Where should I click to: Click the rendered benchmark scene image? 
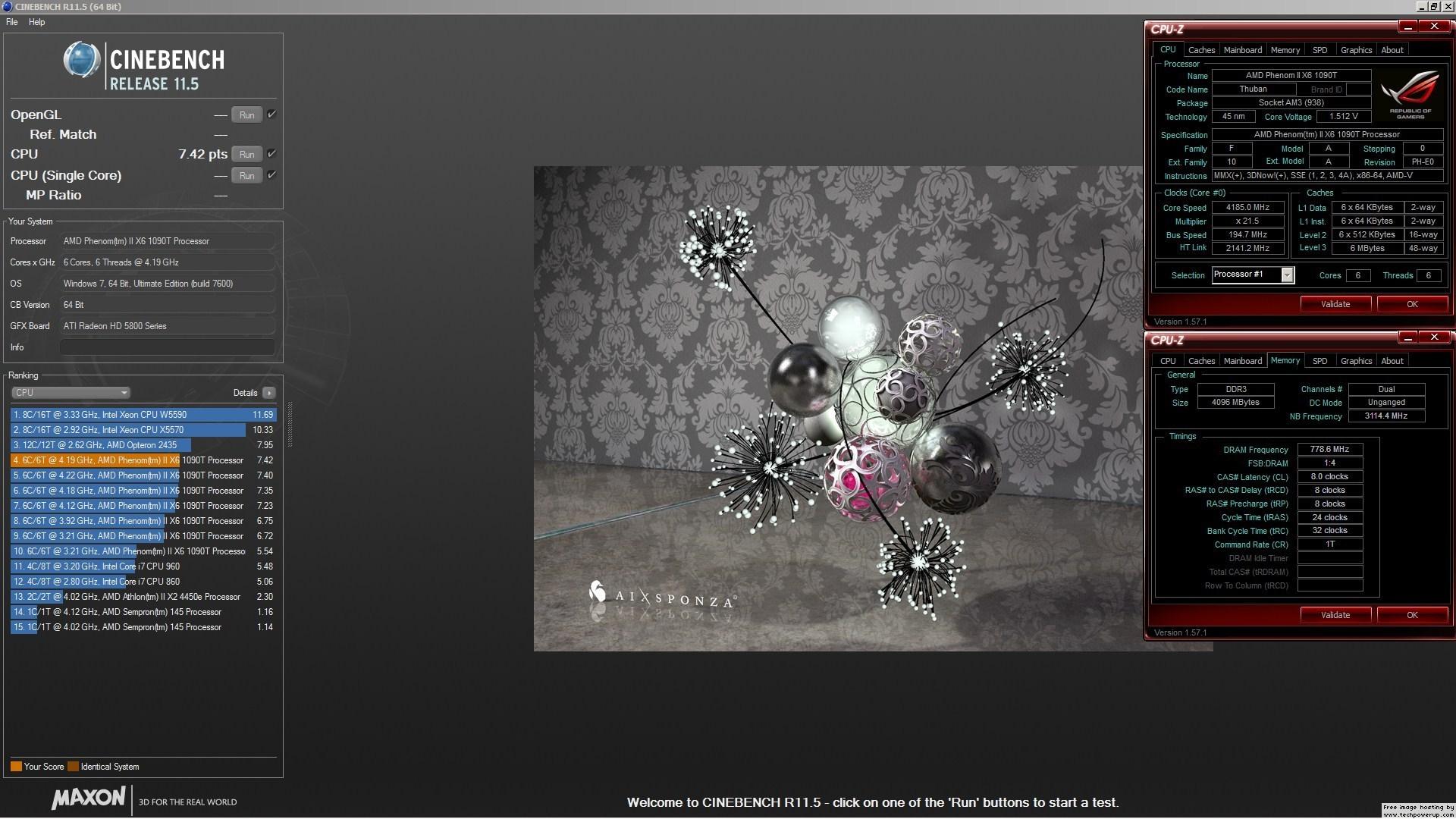pos(838,409)
